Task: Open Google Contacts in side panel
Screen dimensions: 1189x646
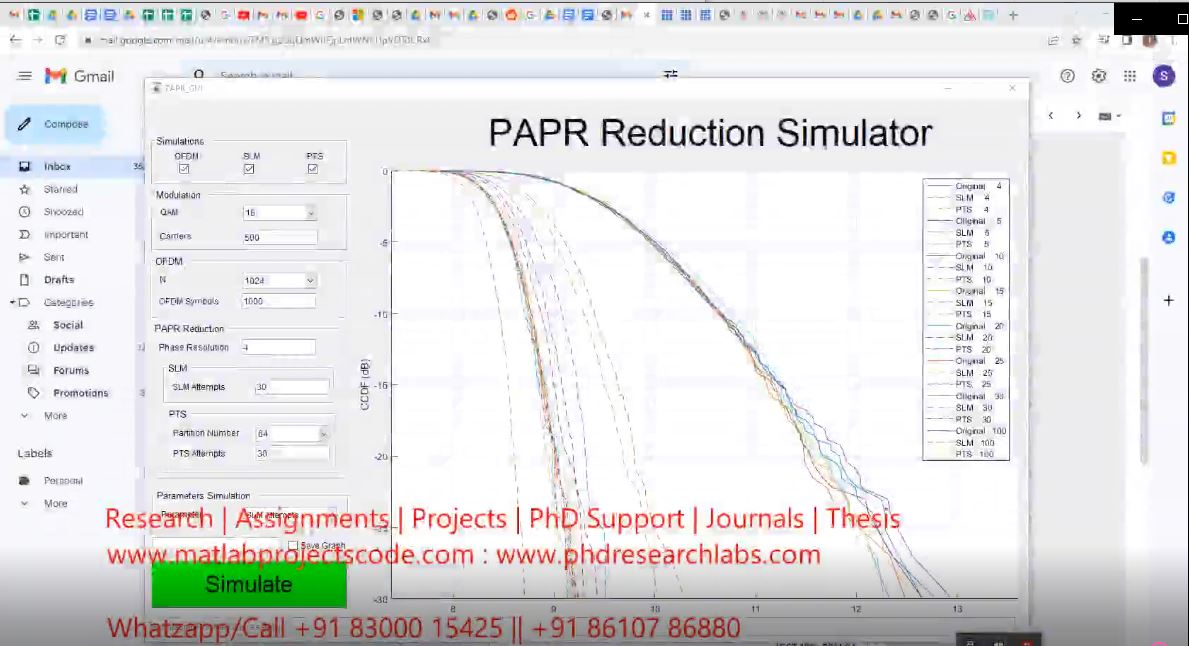Action: pyautogui.click(x=1168, y=238)
